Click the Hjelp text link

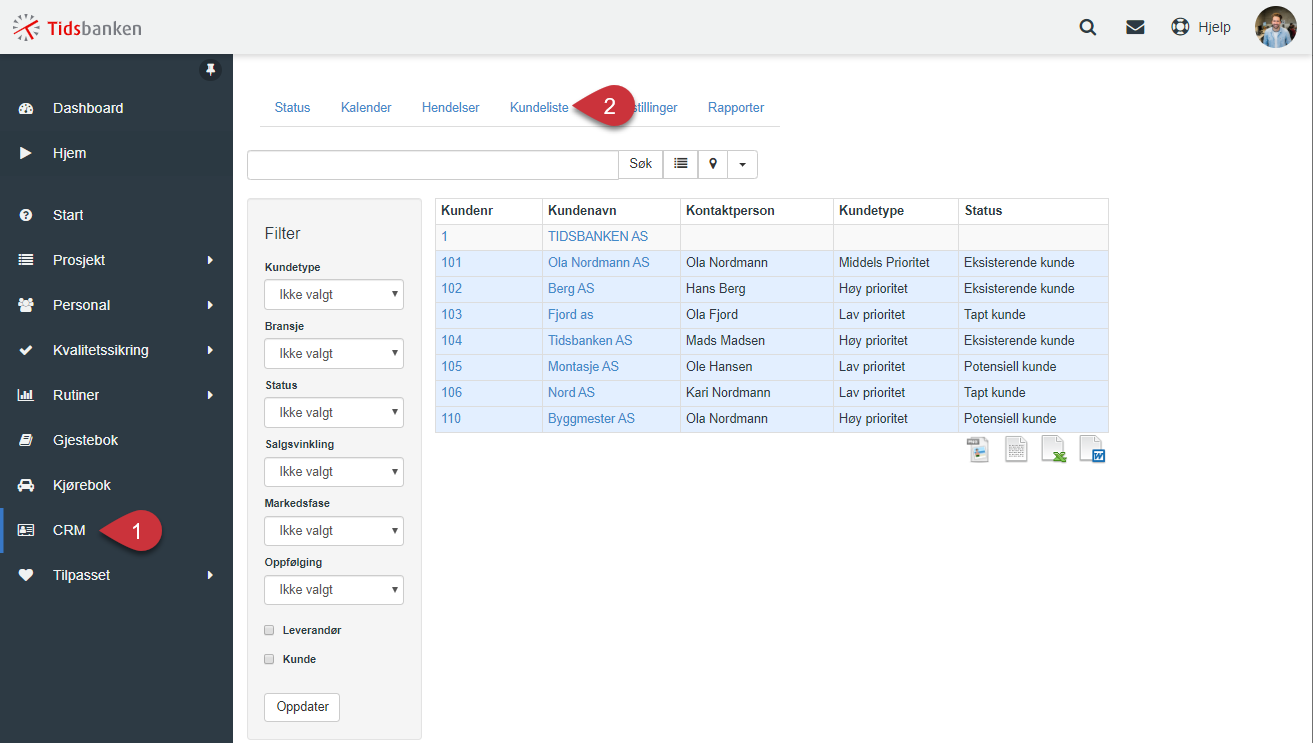[1214, 28]
